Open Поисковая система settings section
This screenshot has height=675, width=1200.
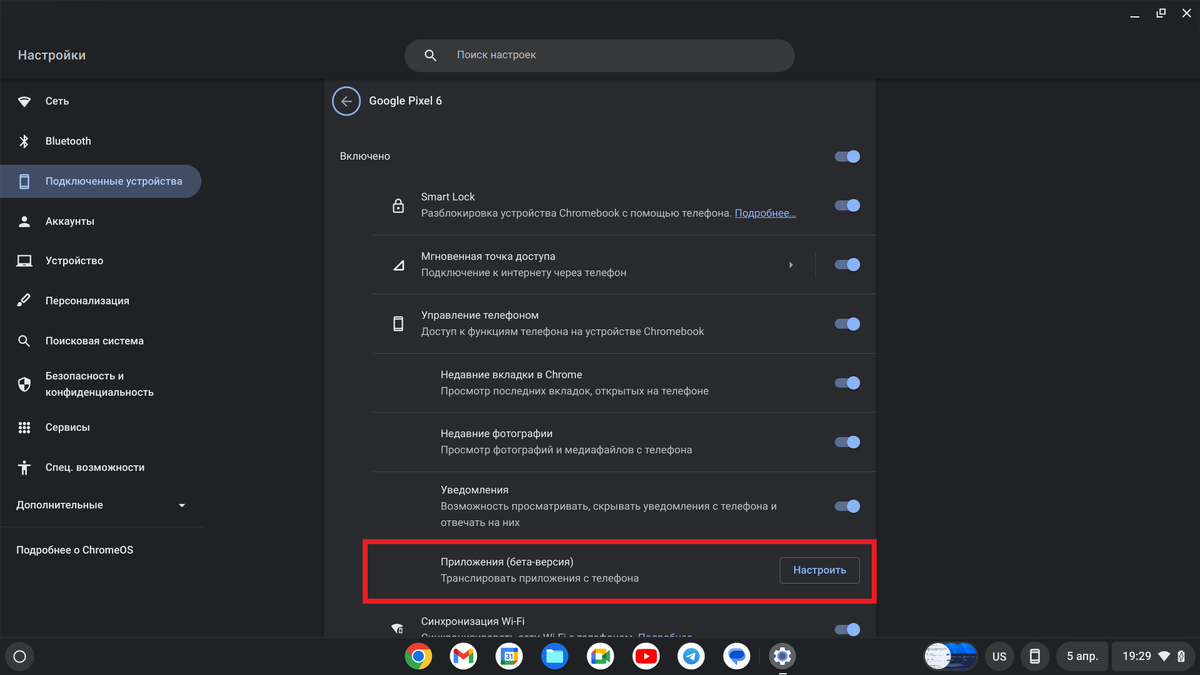pos(100,341)
